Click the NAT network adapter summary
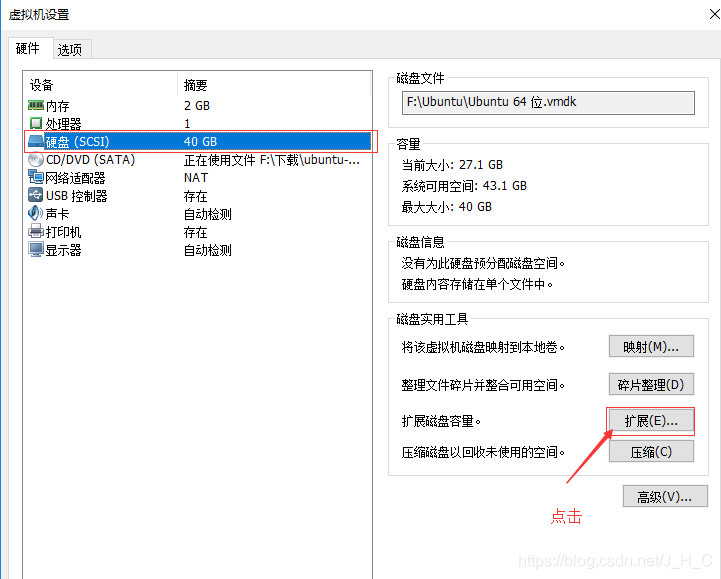Viewport: 721px width, 579px height. (196, 178)
